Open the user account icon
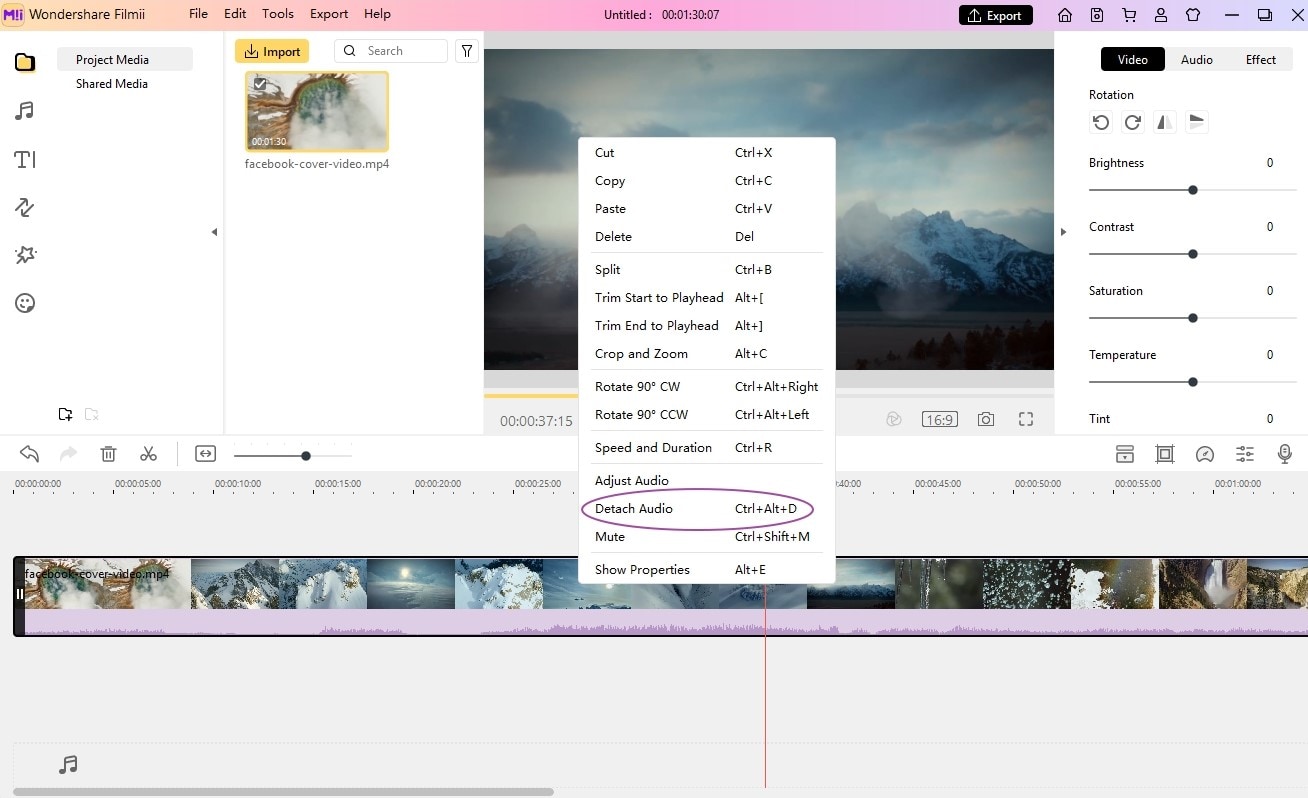The height and width of the screenshot is (798, 1308). (x=1161, y=15)
